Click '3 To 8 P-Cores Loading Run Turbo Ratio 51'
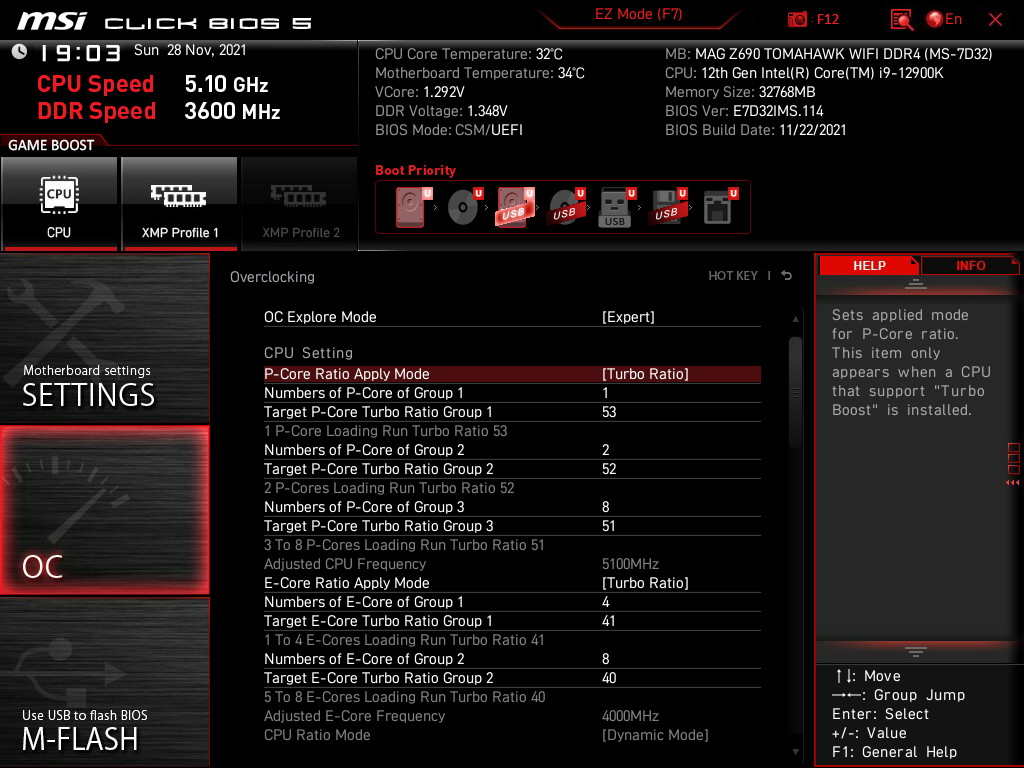Image resolution: width=1024 pixels, height=768 pixels. [x=404, y=545]
